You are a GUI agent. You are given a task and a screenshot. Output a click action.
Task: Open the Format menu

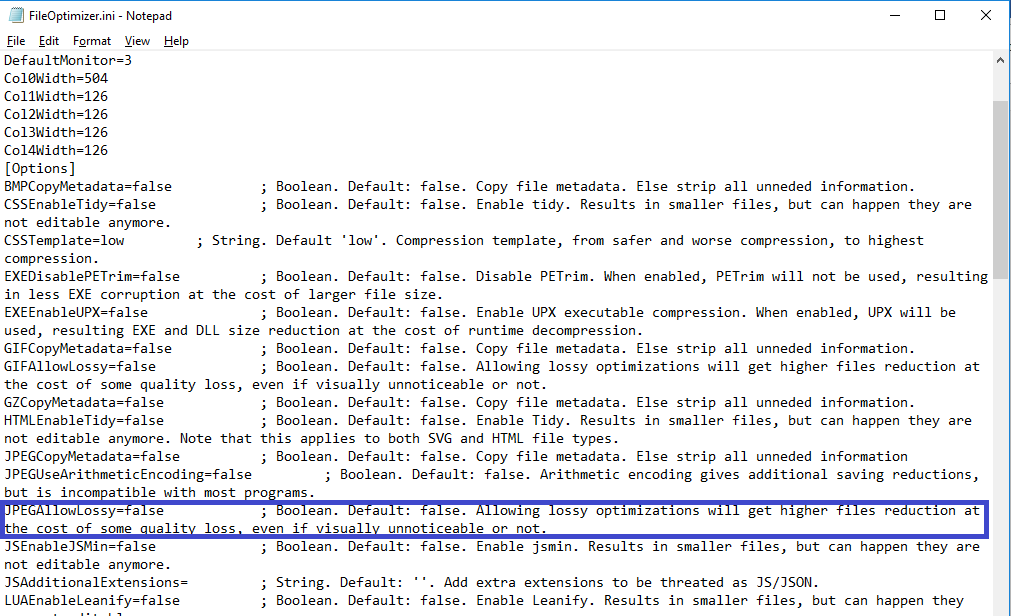tap(92, 41)
